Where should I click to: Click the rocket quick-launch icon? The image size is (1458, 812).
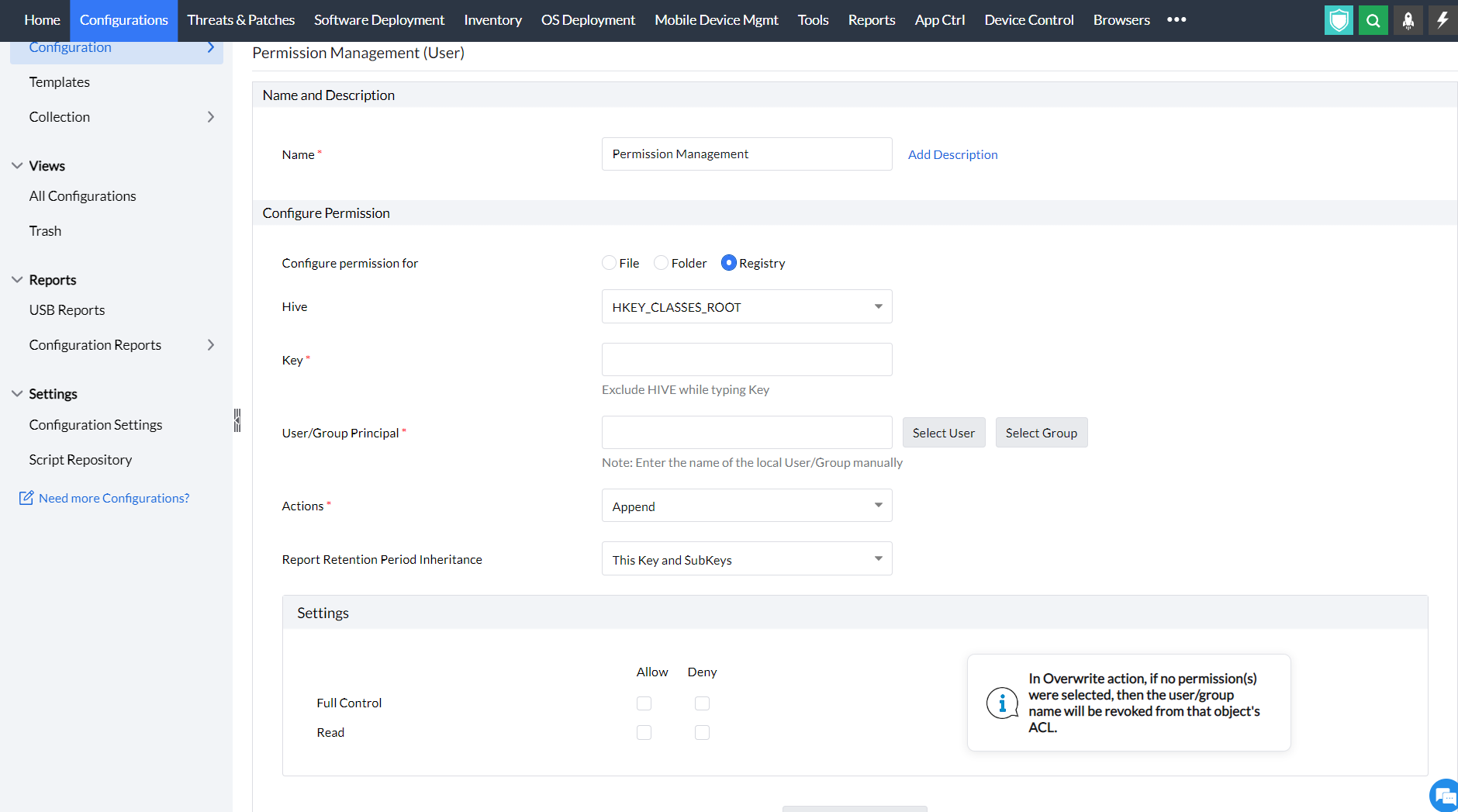tap(1408, 20)
